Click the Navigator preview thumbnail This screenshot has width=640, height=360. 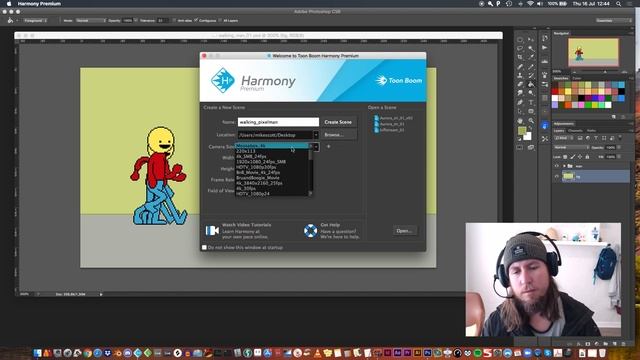pos(593,52)
